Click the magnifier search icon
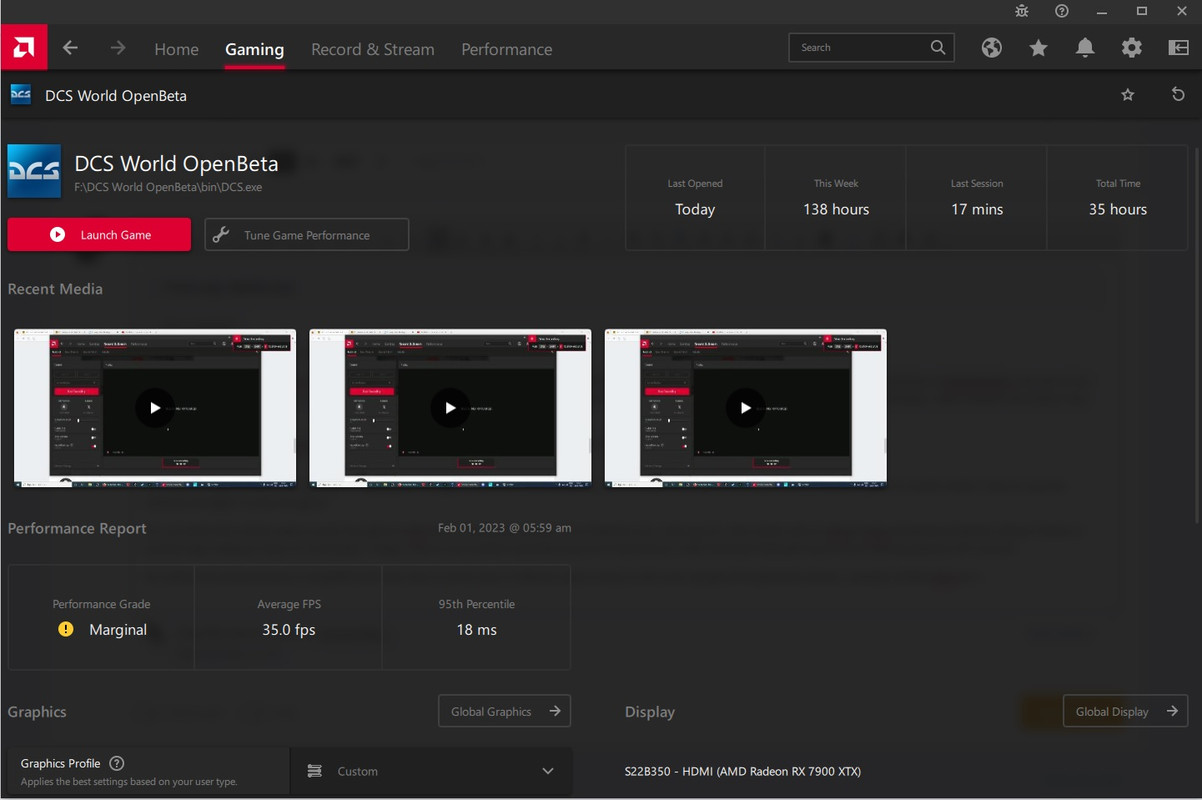Viewport: 1202px width, 800px height. (x=938, y=47)
